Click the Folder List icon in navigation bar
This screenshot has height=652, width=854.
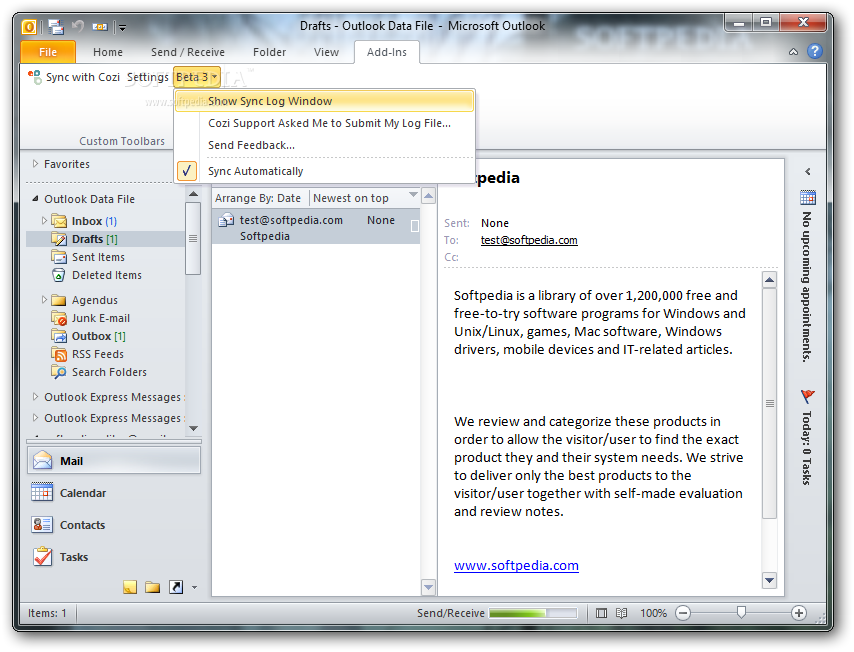(152, 587)
